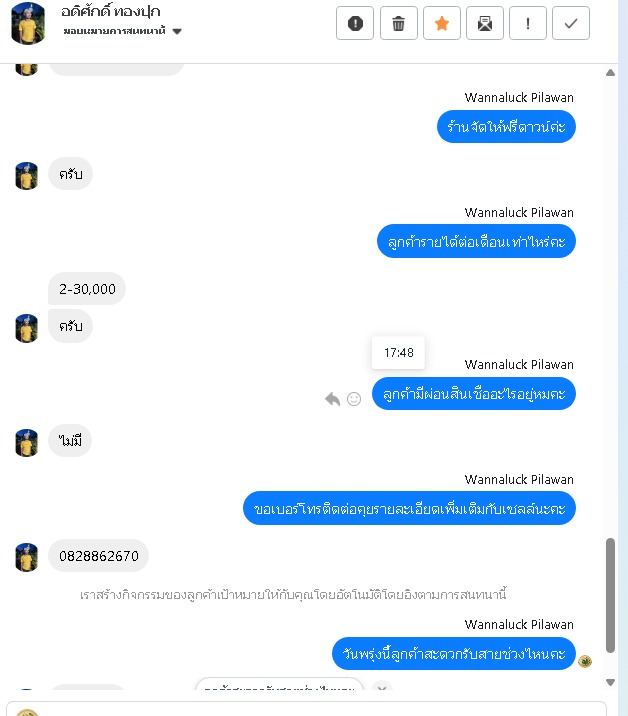Select the phone number 0828862670 message
This screenshot has width=628, height=716.
point(99,556)
